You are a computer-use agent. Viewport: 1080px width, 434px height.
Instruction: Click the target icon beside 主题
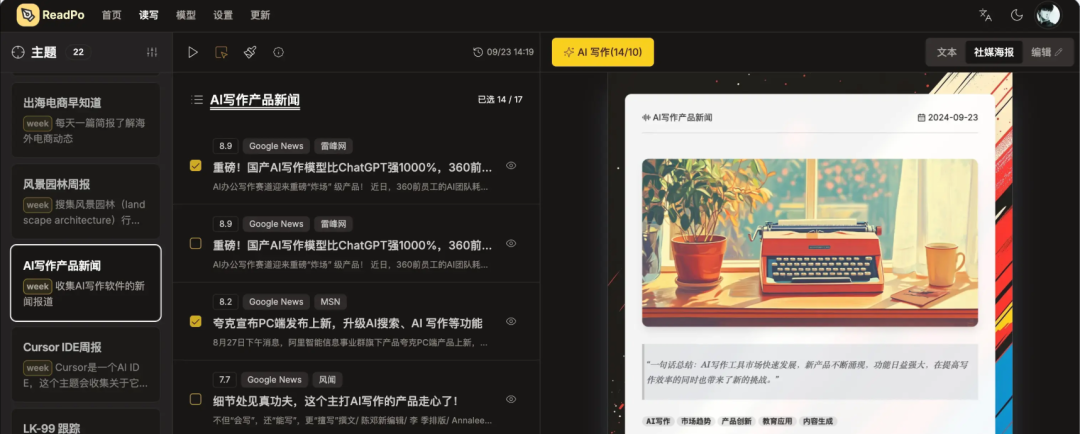19,52
